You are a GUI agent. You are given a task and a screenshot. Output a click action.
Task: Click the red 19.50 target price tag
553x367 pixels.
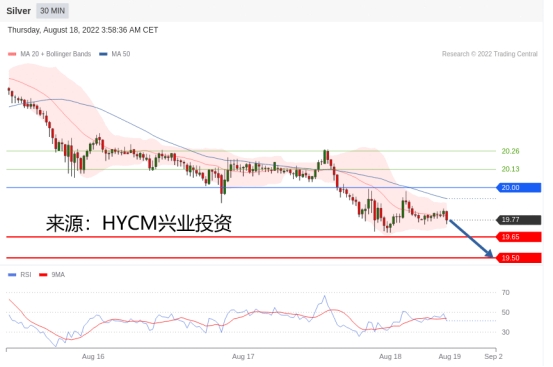tap(519, 258)
